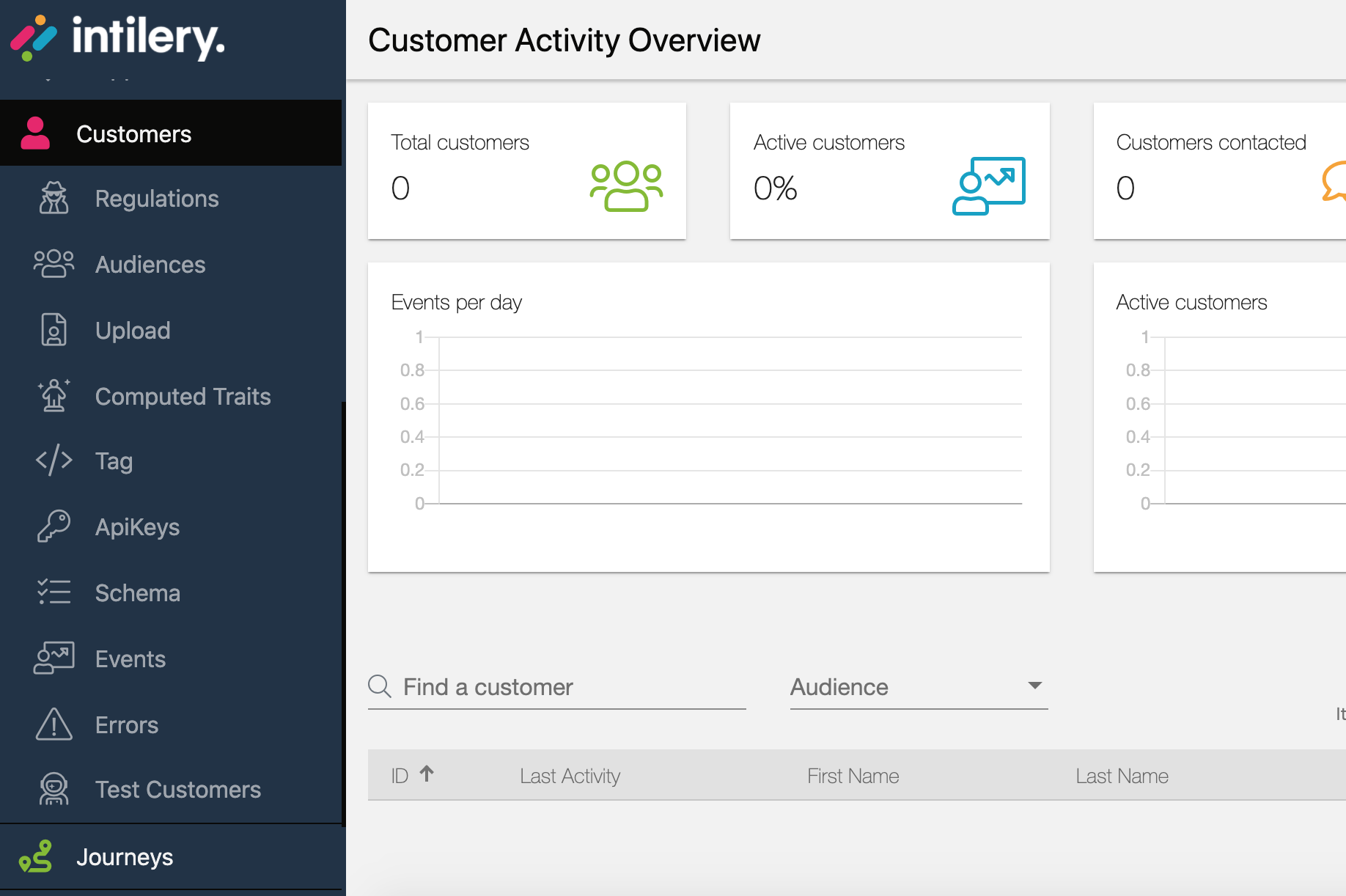This screenshot has width=1346, height=896.
Task: Open the Upload document icon
Action: pyautogui.click(x=54, y=330)
